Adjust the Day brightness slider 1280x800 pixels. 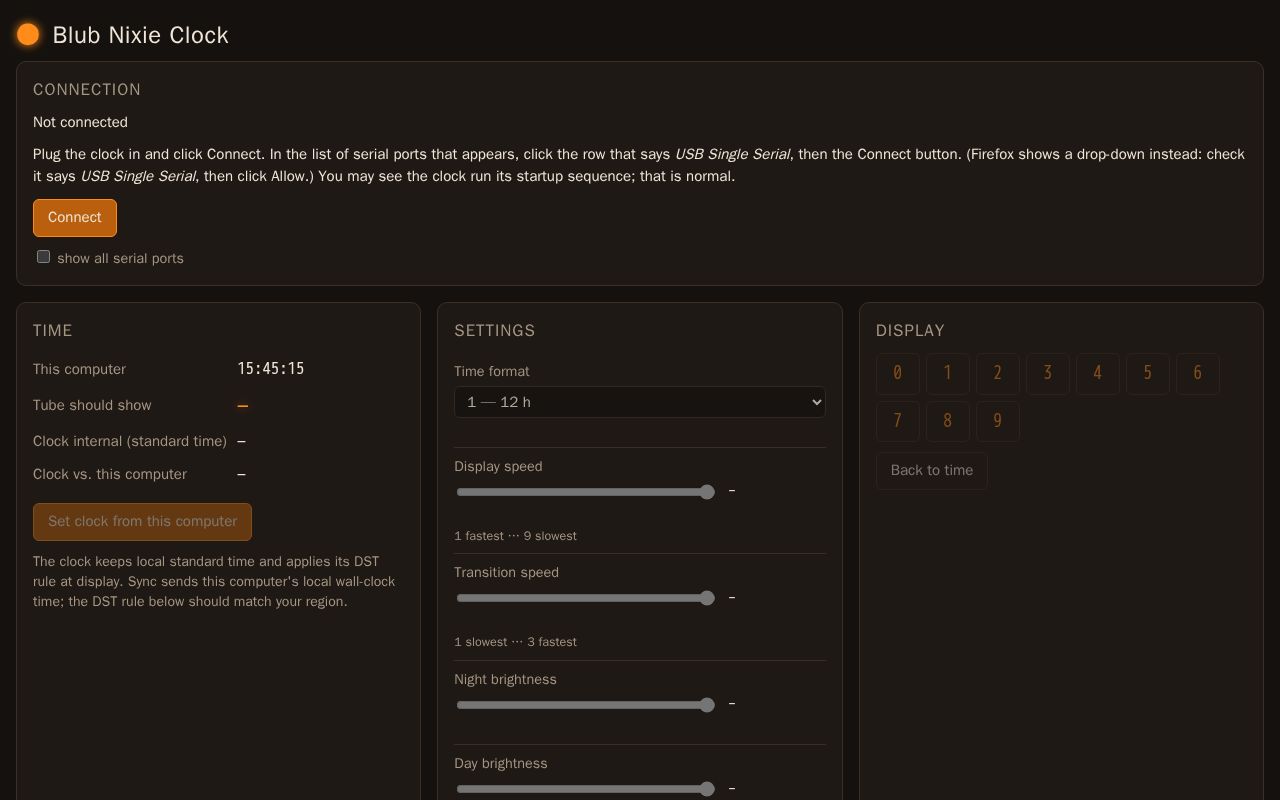[x=586, y=789]
